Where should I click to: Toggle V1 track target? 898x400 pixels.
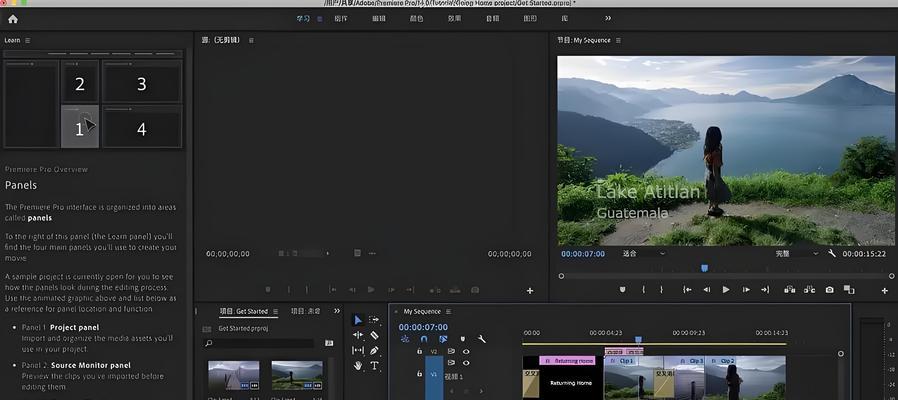[x=434, y=373]
